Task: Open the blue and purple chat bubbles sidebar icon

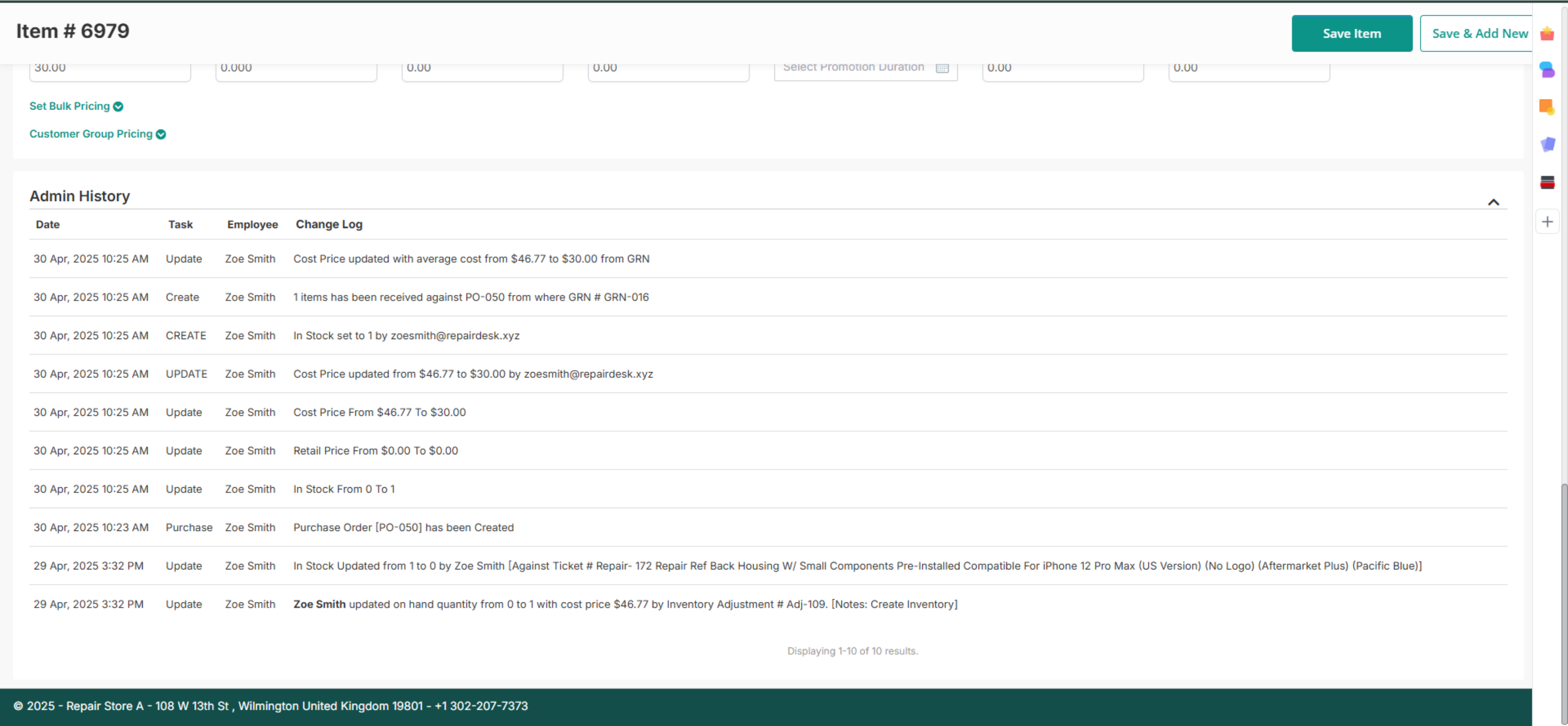Action: (x=1547, y=70)
